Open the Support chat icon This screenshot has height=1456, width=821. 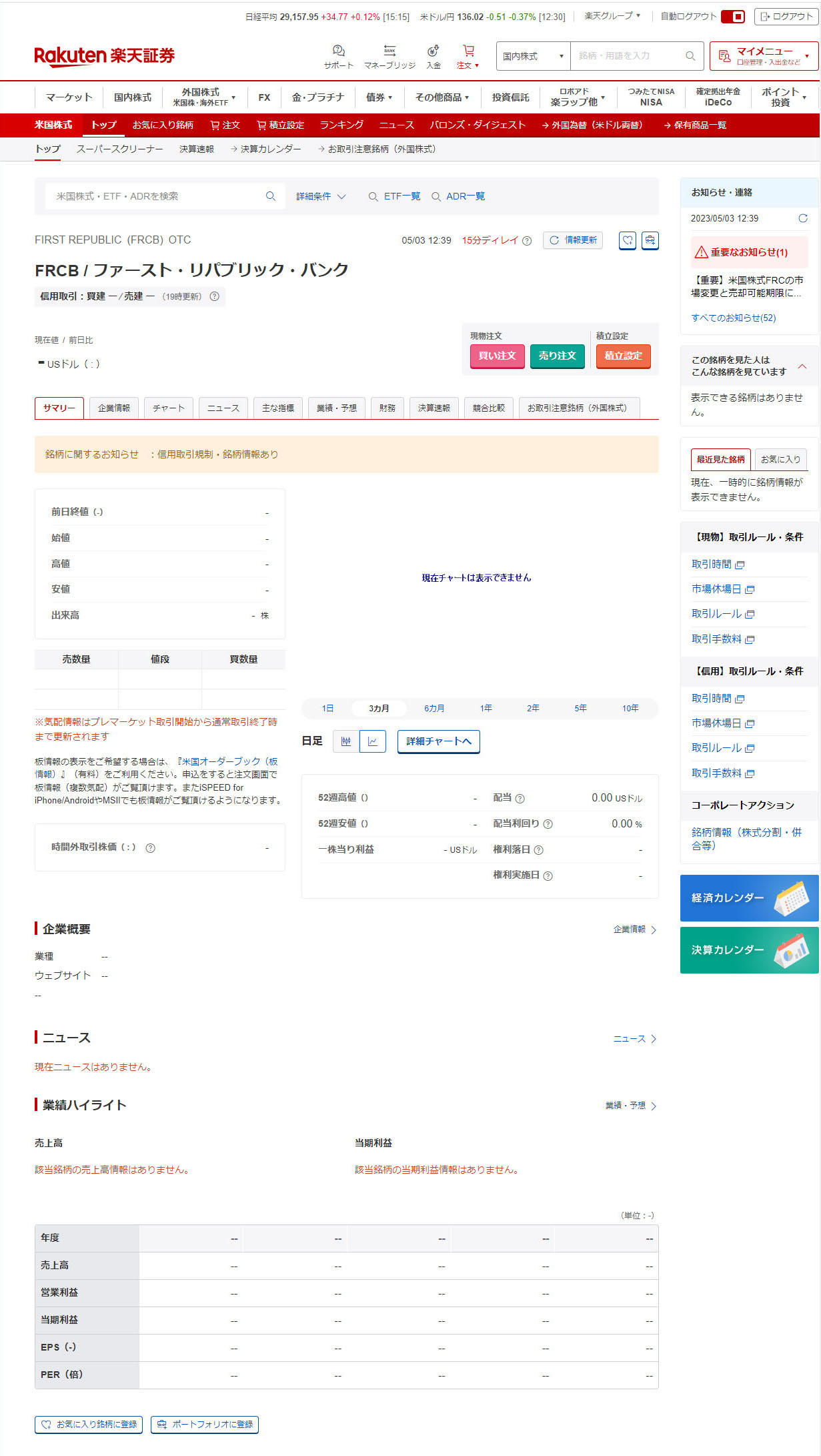[338, 51]
